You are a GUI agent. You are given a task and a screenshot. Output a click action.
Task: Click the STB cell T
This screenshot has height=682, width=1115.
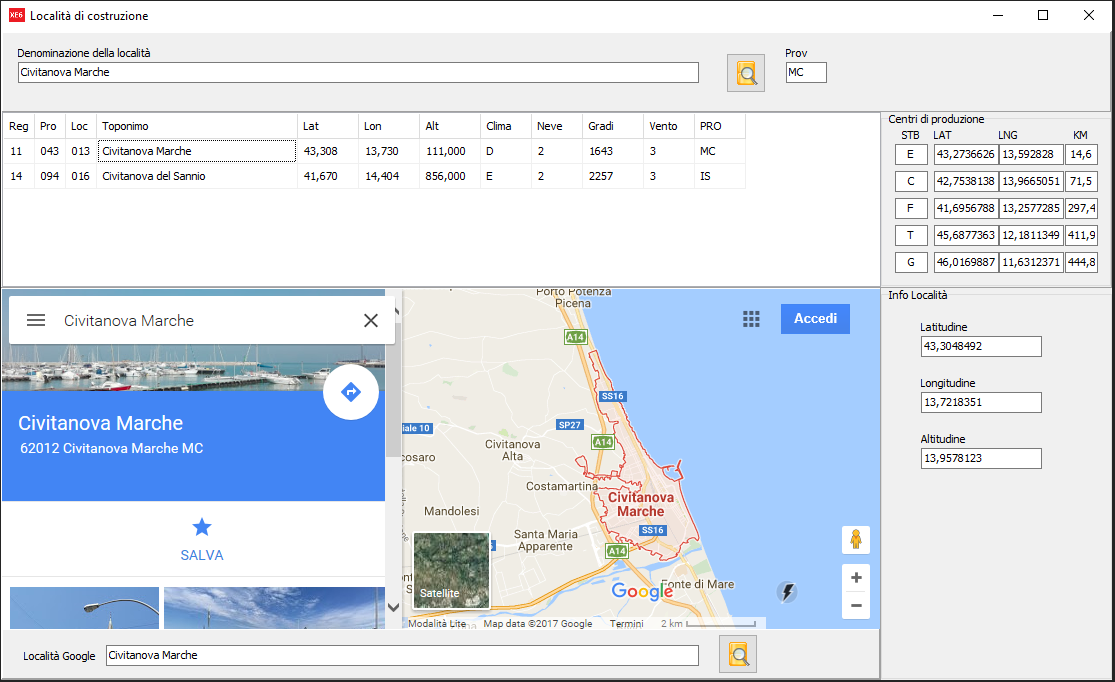pos(910,235)
